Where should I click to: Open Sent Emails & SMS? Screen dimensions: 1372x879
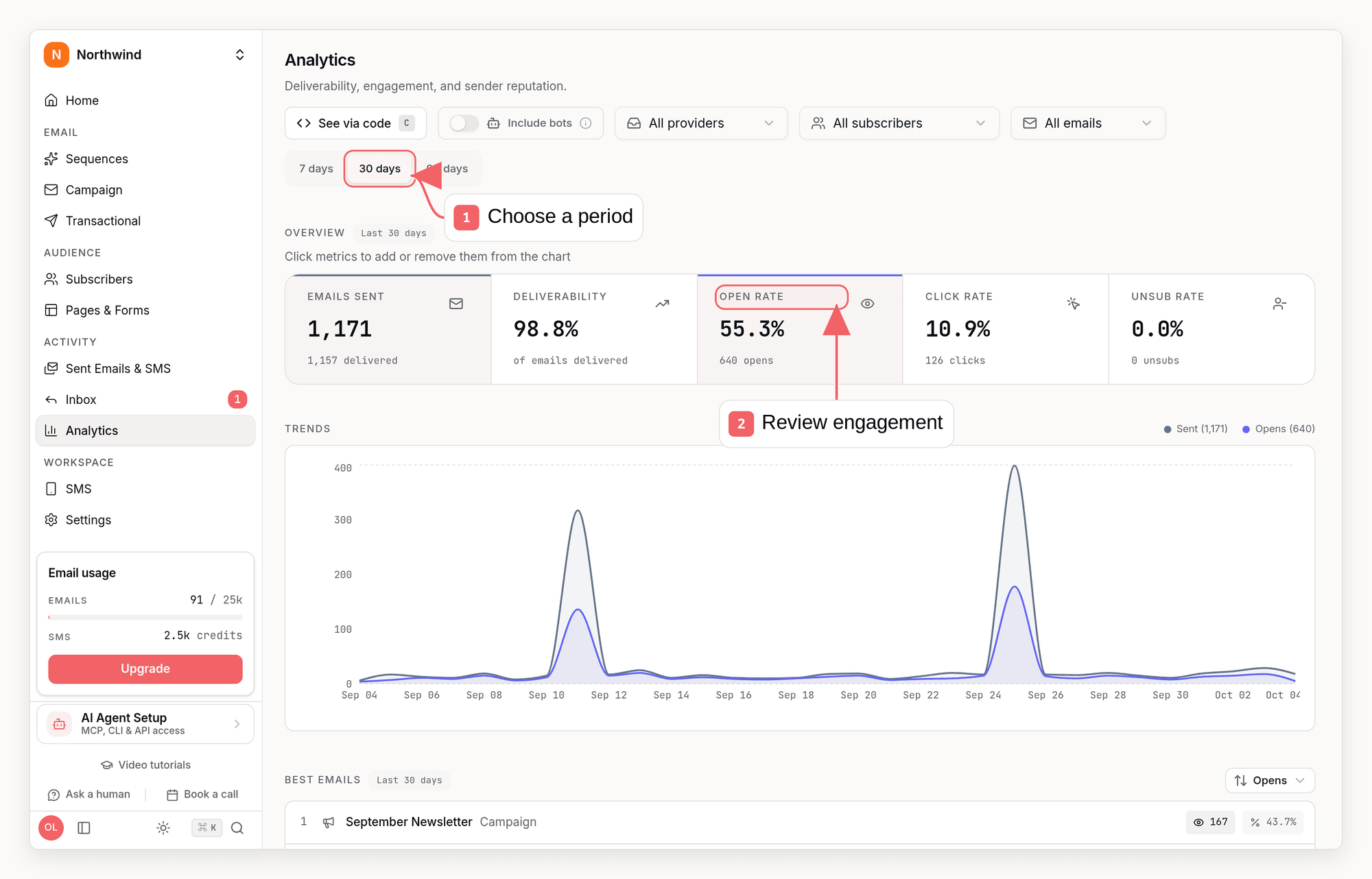pyautogui.click(x=145, y=368)
